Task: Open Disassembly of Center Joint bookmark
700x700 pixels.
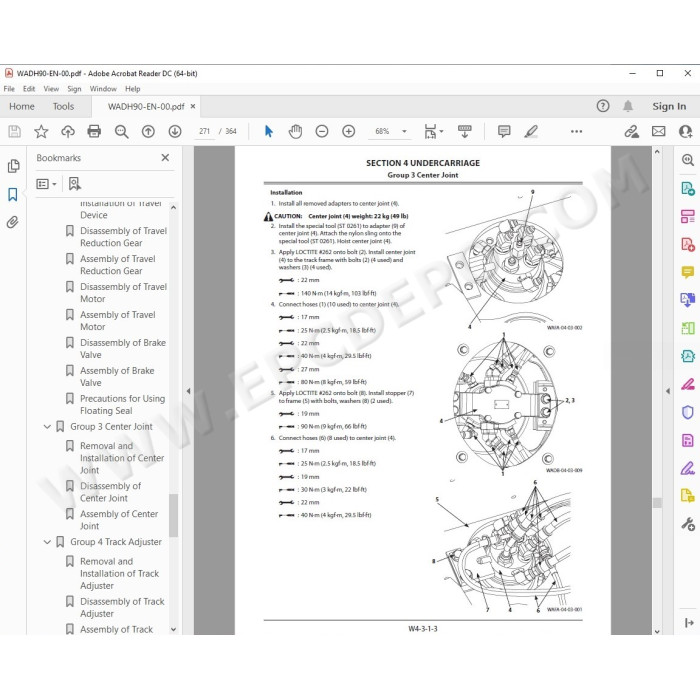Action: coord(110,492)
